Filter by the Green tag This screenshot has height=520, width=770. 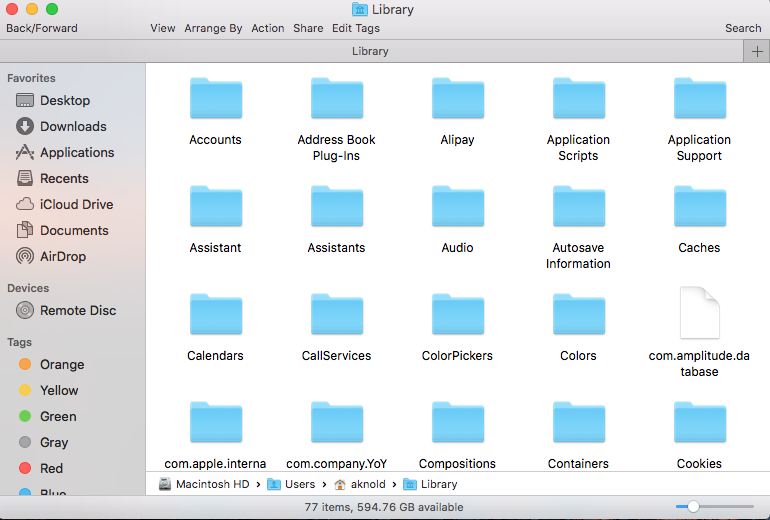pyautogui.click(x=57, y=416)
